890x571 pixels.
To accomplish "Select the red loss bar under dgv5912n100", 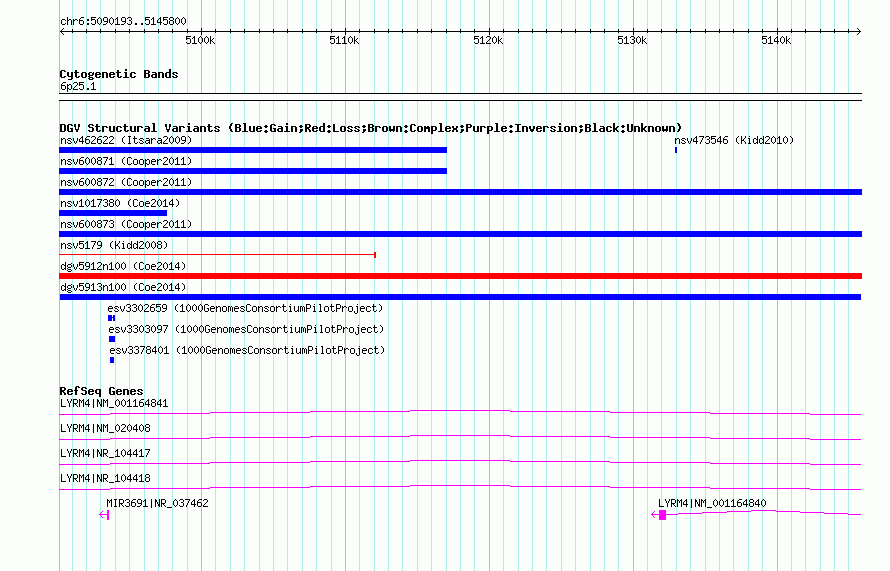I will [x=460, y=276].
